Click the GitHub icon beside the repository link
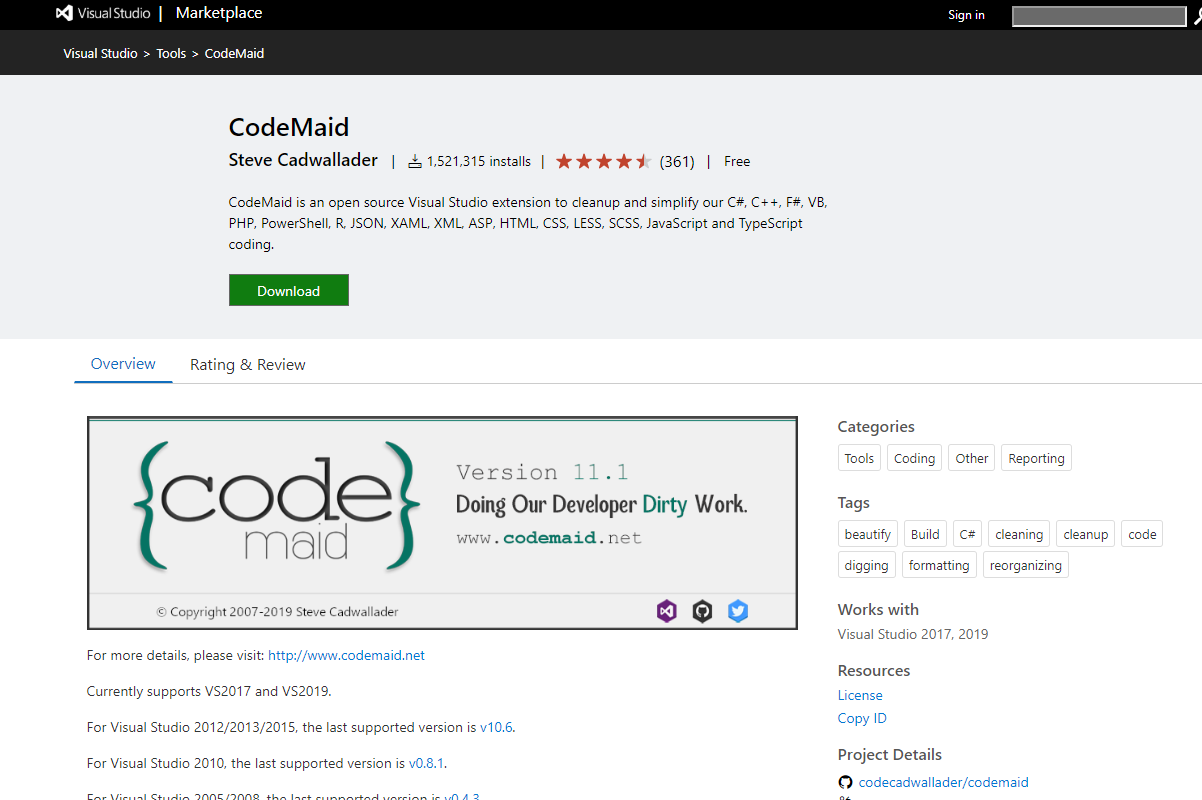 click(845, 782)
